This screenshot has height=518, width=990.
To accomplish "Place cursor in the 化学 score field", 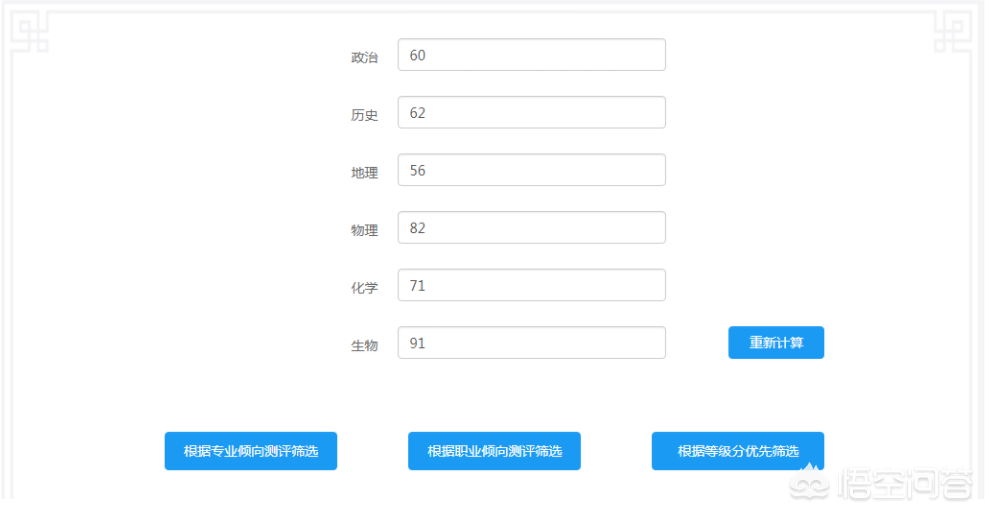I will click(531, 285).
